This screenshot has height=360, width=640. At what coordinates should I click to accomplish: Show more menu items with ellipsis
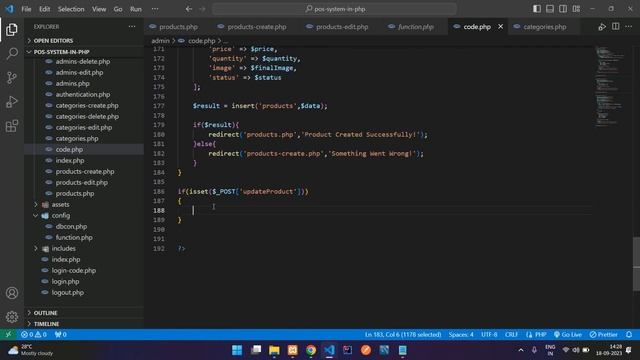click(x=155, y=9)
